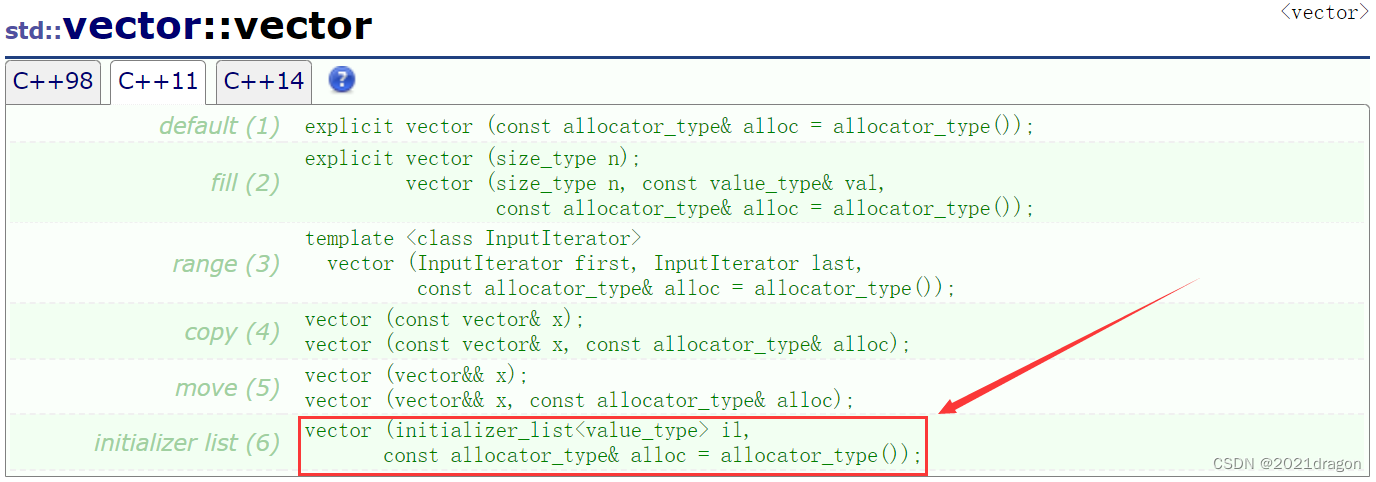1376x482 pixels.
Task: Open the C++14 tab
Action: pyautogui.click(x=264, y=82)
